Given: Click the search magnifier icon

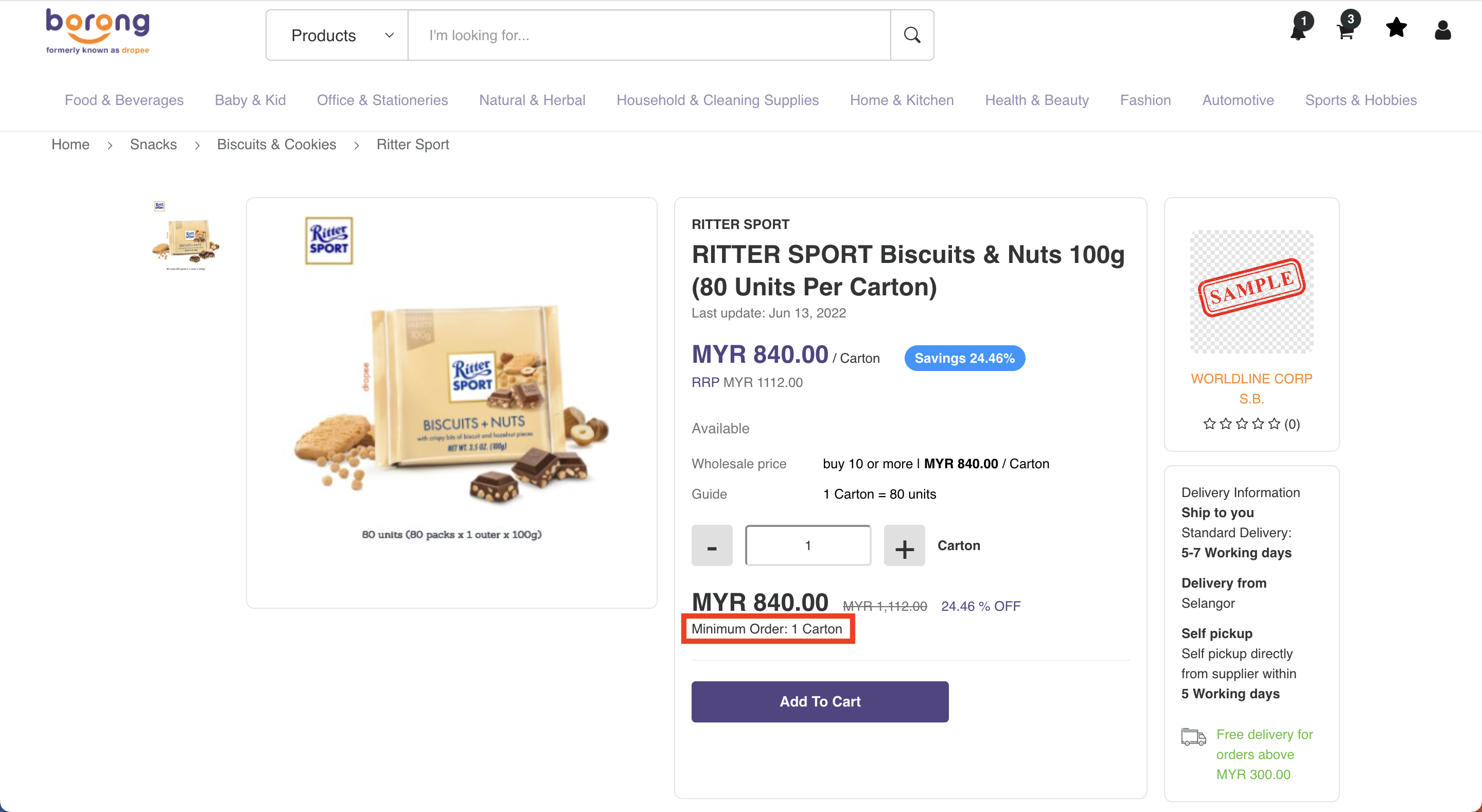Looking at the screenshot, I should [911, 35].
